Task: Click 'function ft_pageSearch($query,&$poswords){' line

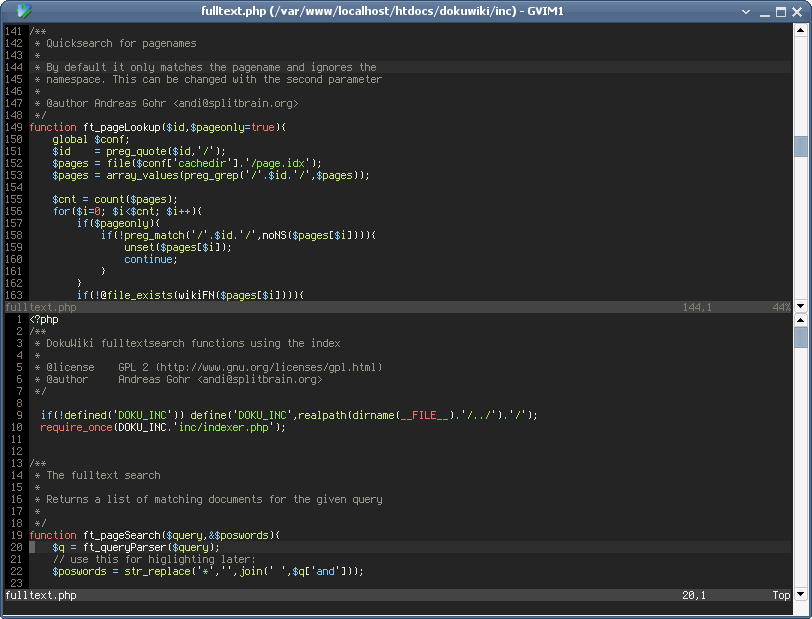Action: (x=154, y=536)
